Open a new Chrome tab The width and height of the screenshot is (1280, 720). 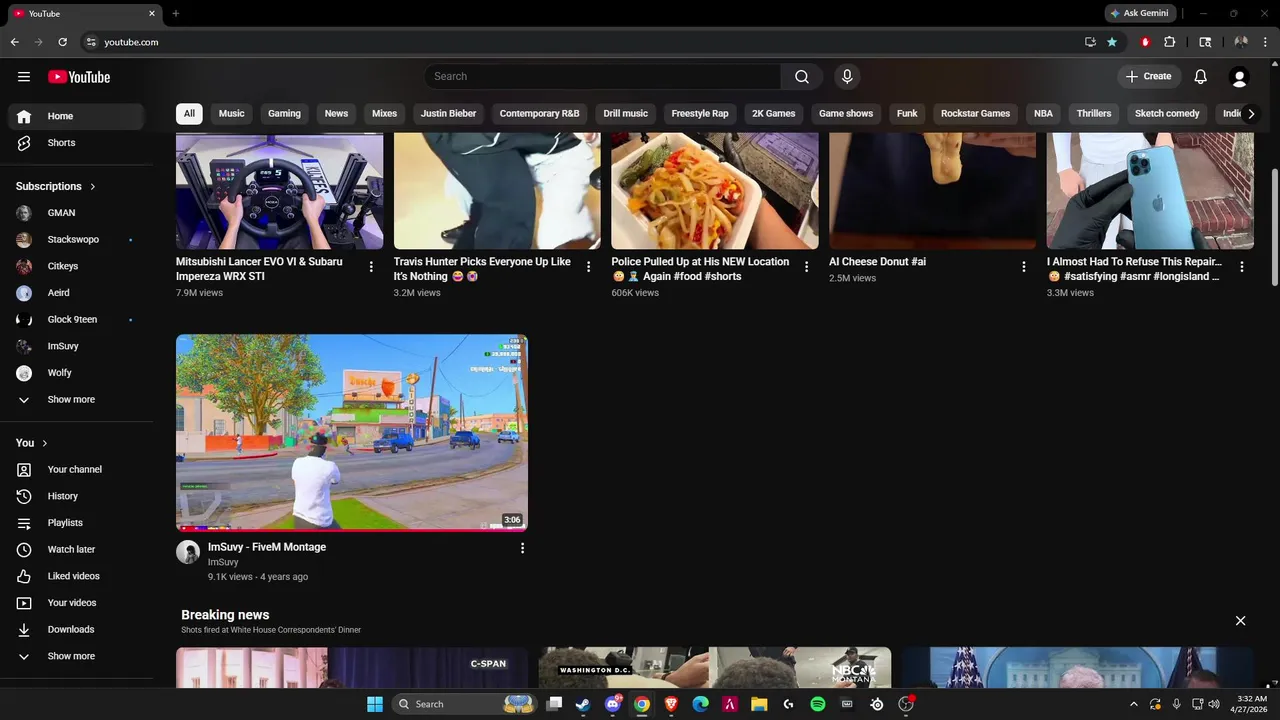click(x=176, y=14)
